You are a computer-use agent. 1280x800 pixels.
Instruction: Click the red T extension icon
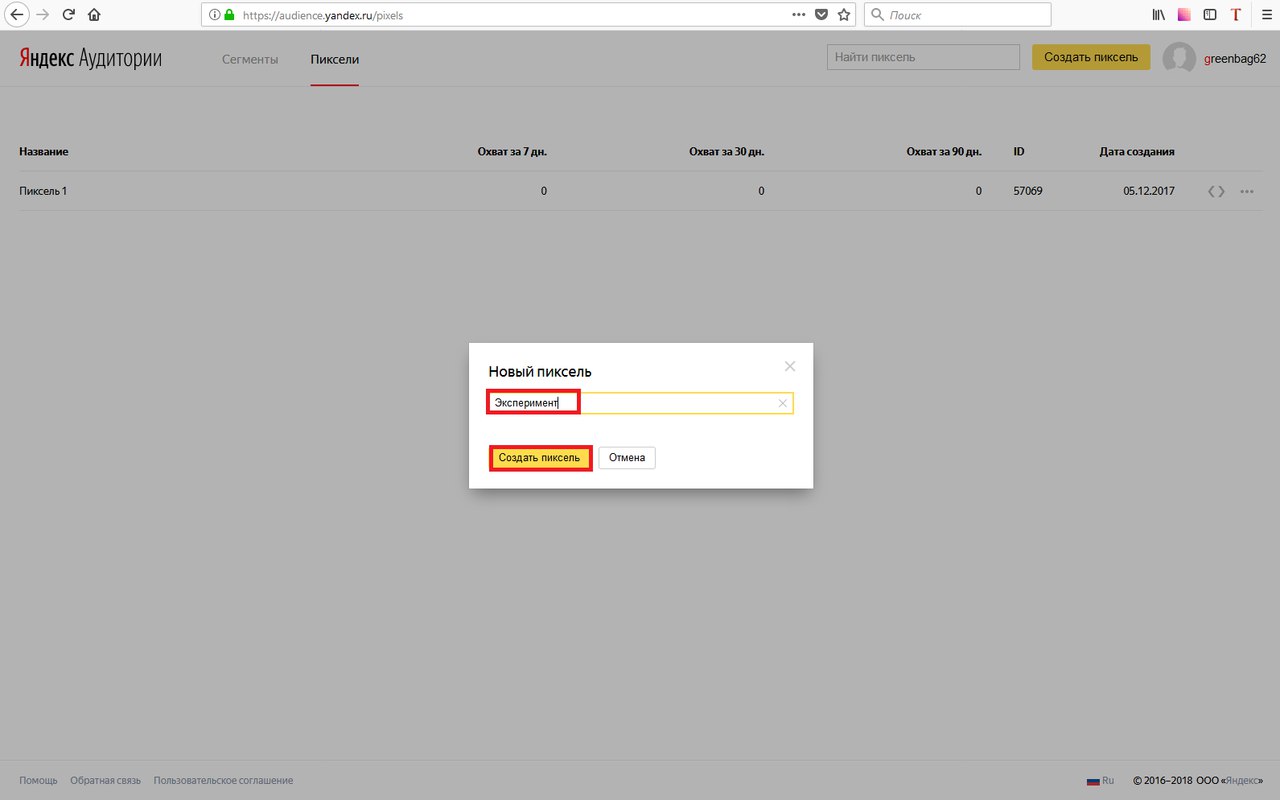(x=1236, y=15)
